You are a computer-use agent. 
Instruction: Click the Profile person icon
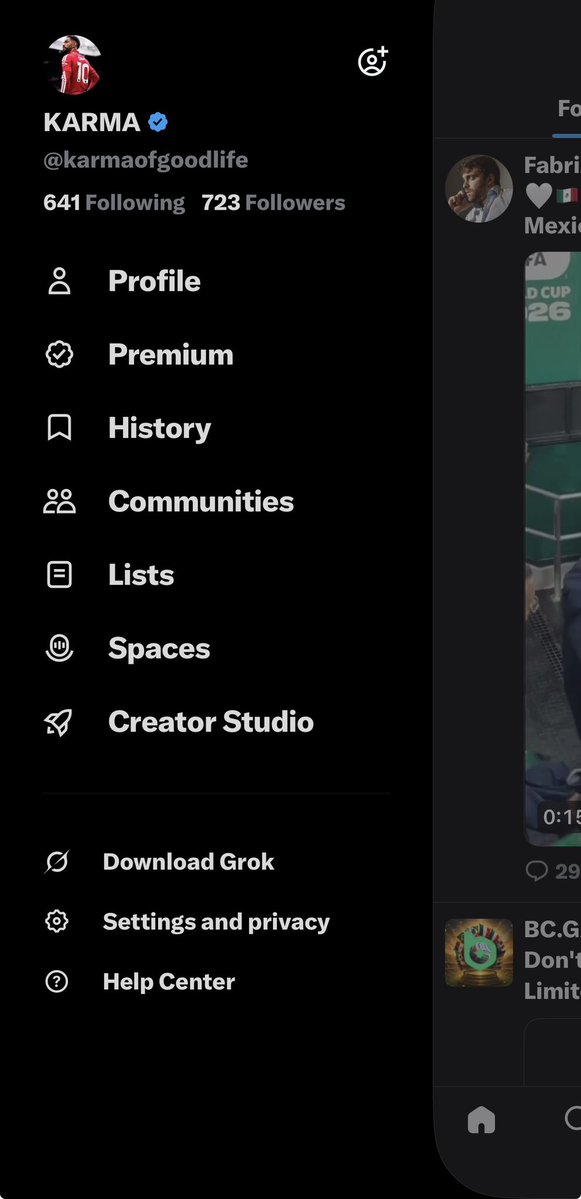(60, 281)
